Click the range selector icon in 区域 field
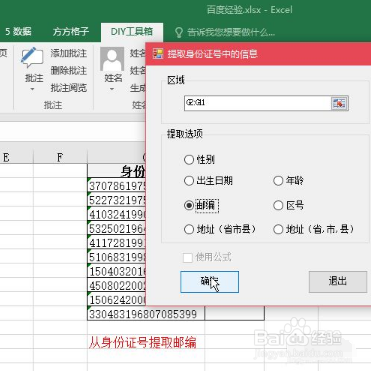Viewport: 371px width, 371px height. [x=339, y=103]
